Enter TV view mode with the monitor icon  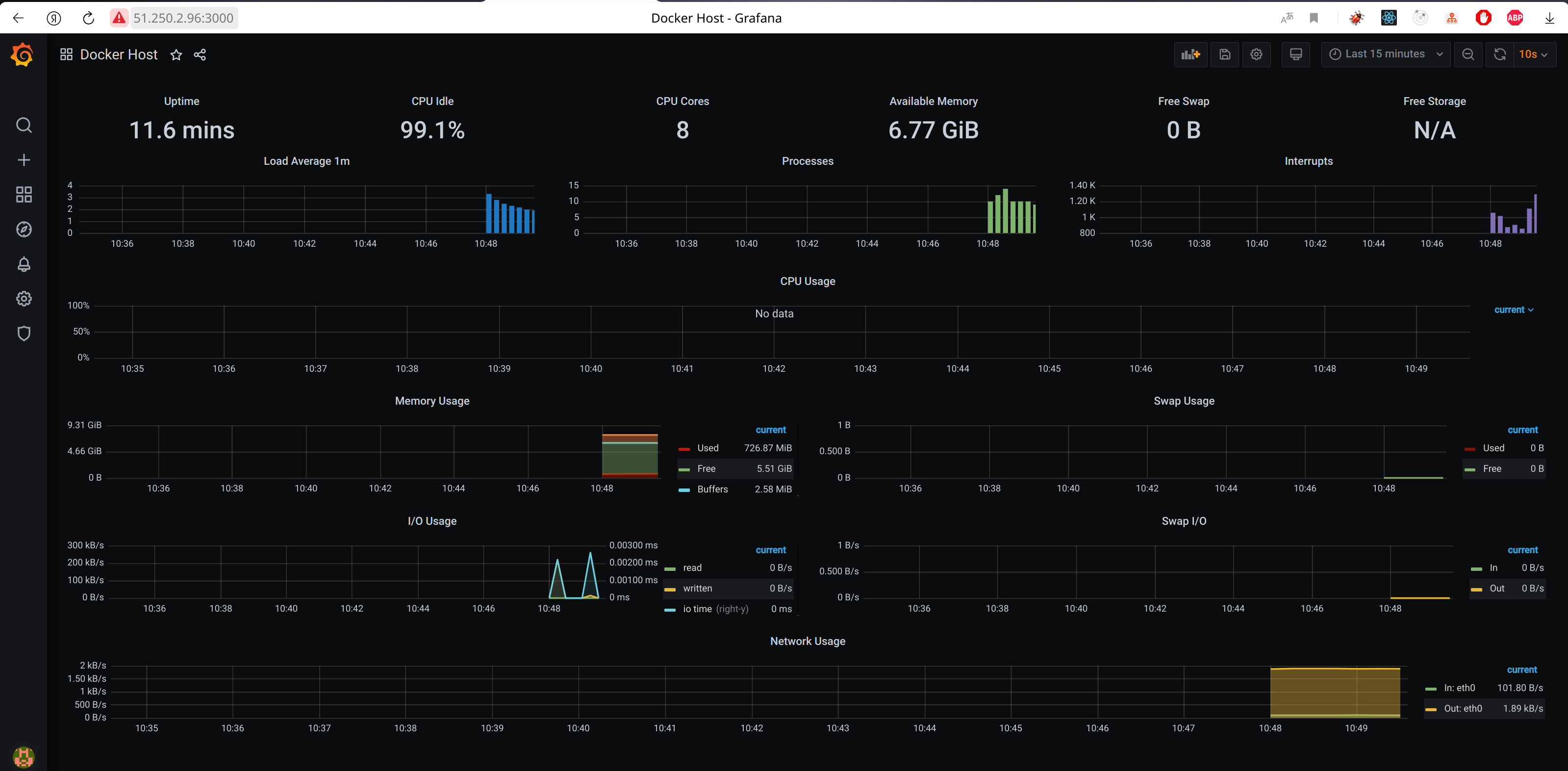click(x=1295, y=54)
